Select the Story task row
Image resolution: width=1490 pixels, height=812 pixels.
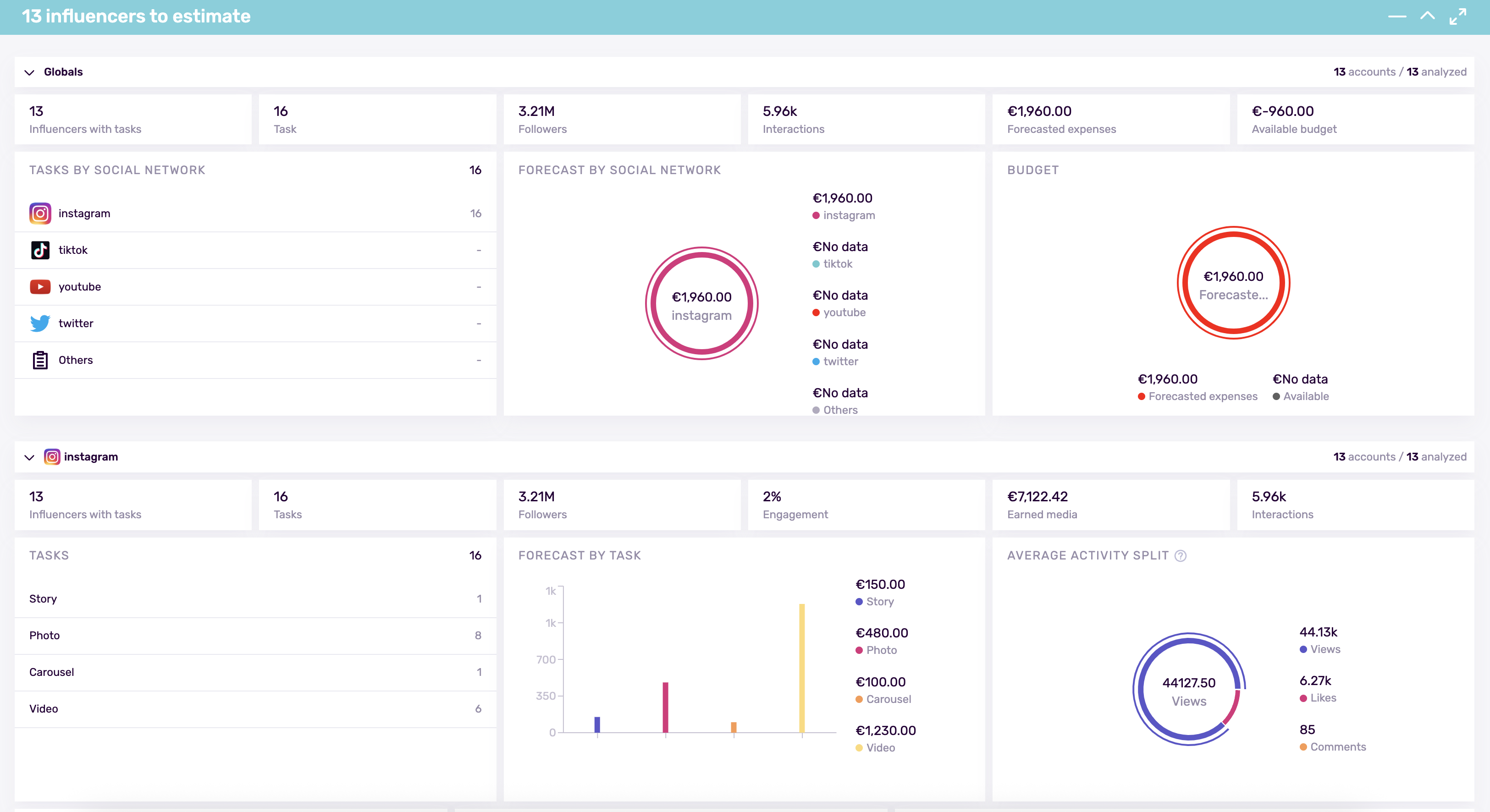[254, 599]
